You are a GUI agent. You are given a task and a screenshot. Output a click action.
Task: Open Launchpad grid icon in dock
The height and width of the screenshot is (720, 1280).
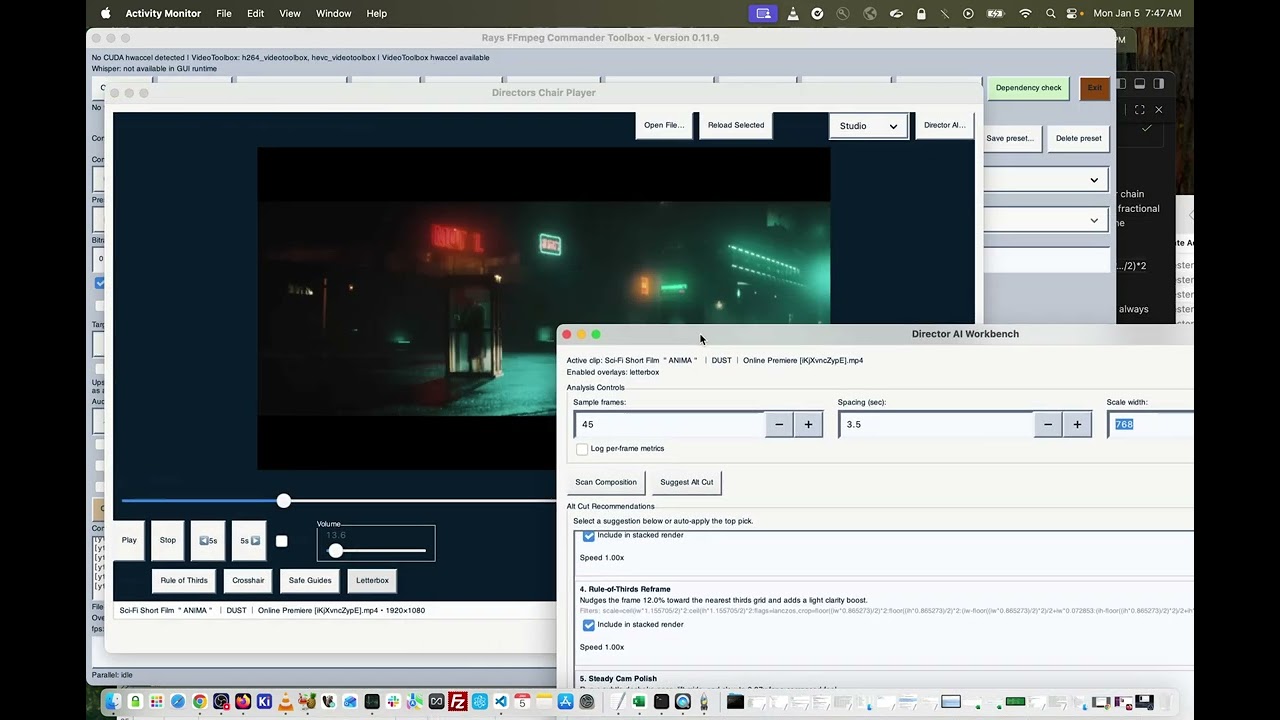point(156,702)
